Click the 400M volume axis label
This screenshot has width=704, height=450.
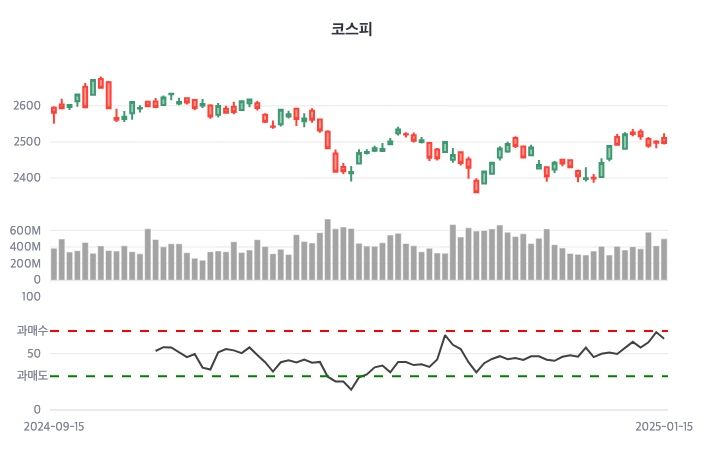[x=26, y=247]
